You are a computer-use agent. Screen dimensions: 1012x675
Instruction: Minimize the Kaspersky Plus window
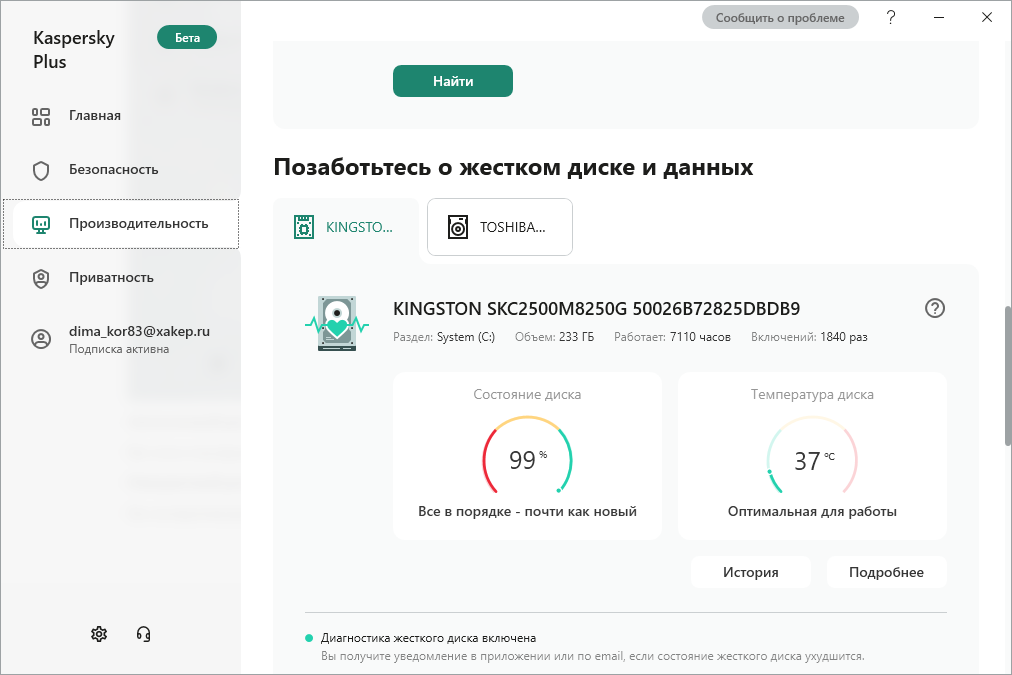click(x=939, y=17)
